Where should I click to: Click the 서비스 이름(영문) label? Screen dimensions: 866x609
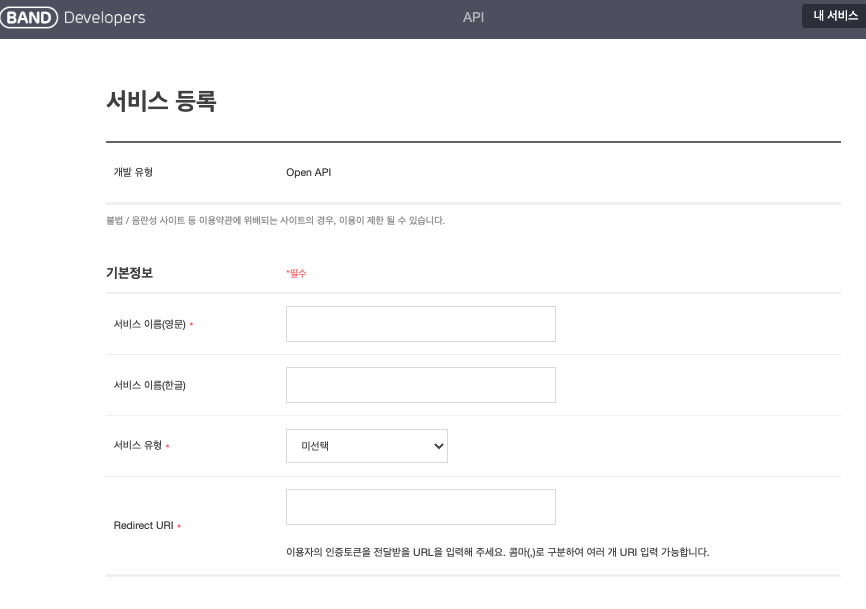(x=150, y=324)
